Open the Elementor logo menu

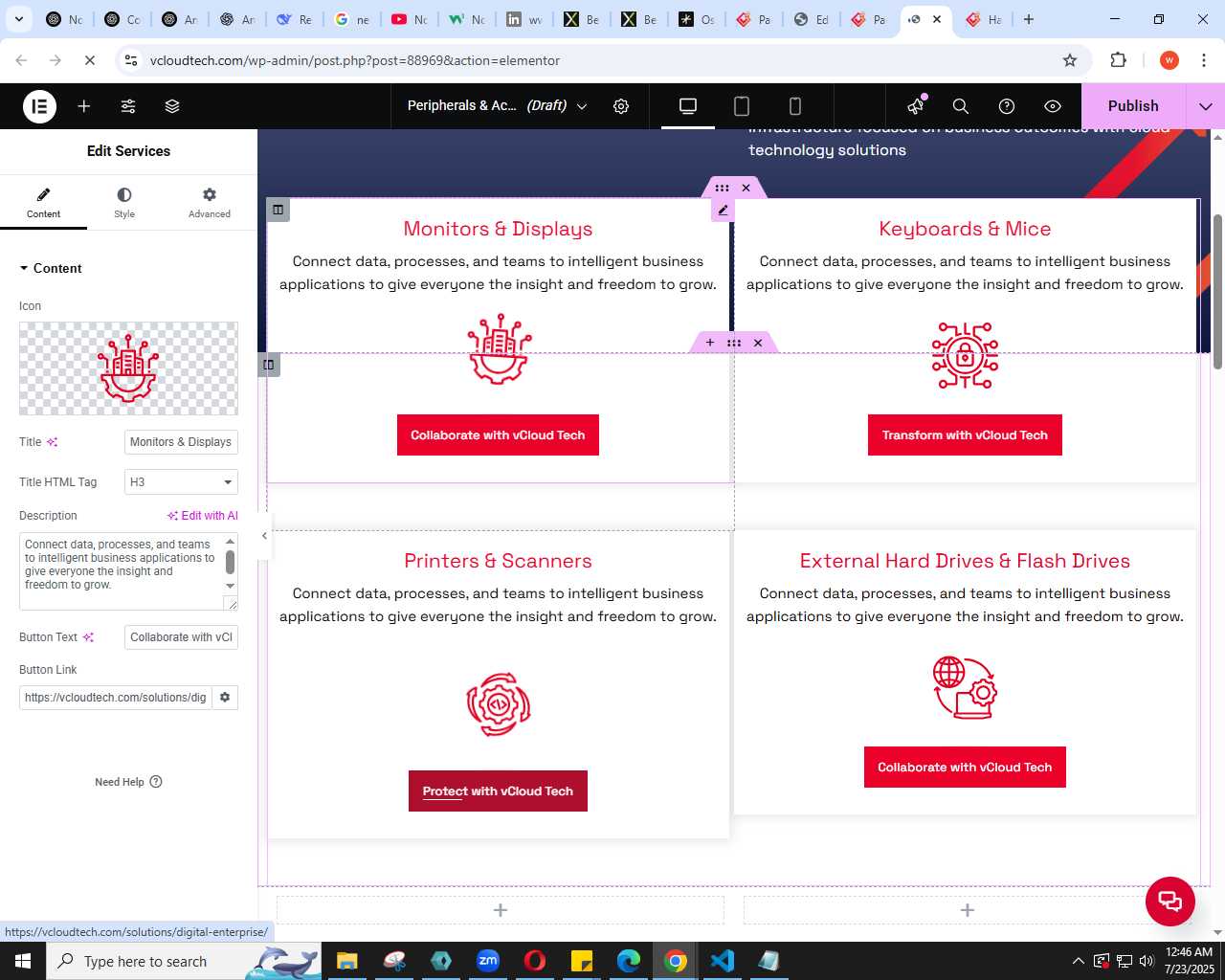coord(39,106)
